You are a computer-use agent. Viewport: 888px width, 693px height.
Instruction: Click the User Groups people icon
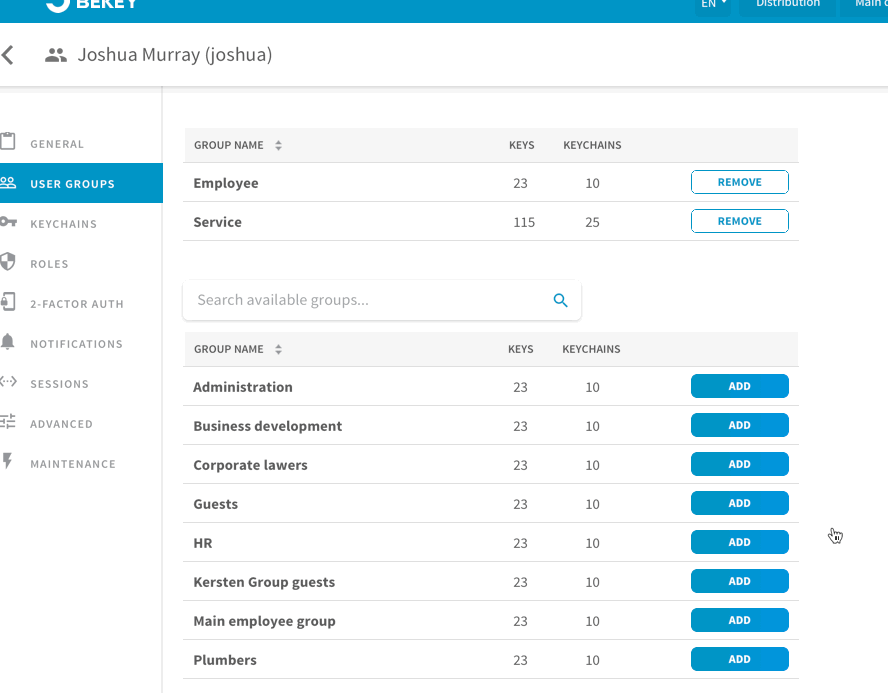tap(8, 182)
